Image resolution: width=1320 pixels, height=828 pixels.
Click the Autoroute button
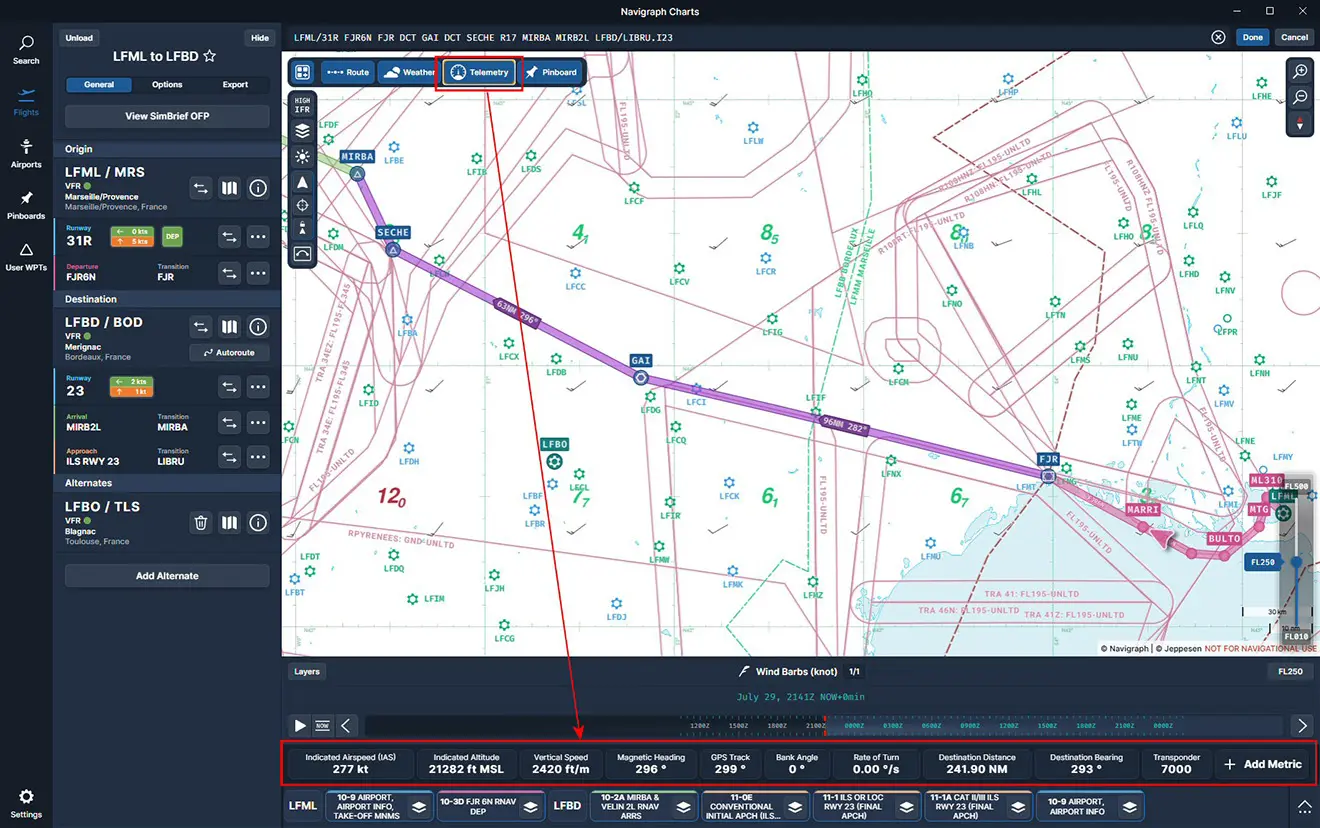[x=229, y=353]
